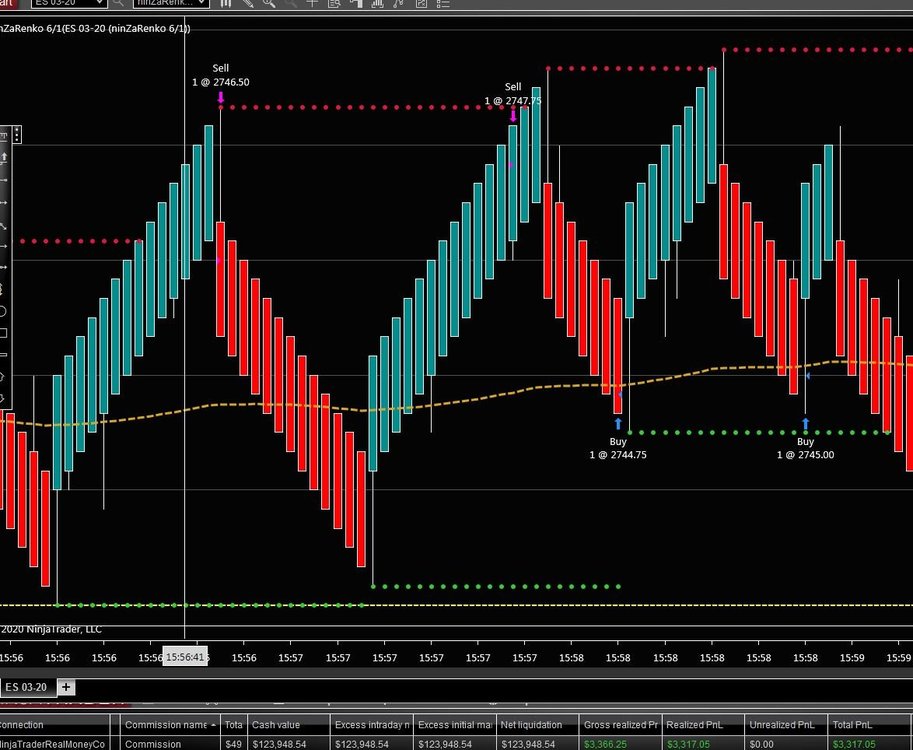Click the drawing toolbar three-dot handle
Screen dimensions: 913x750
[x=17, y=136]
